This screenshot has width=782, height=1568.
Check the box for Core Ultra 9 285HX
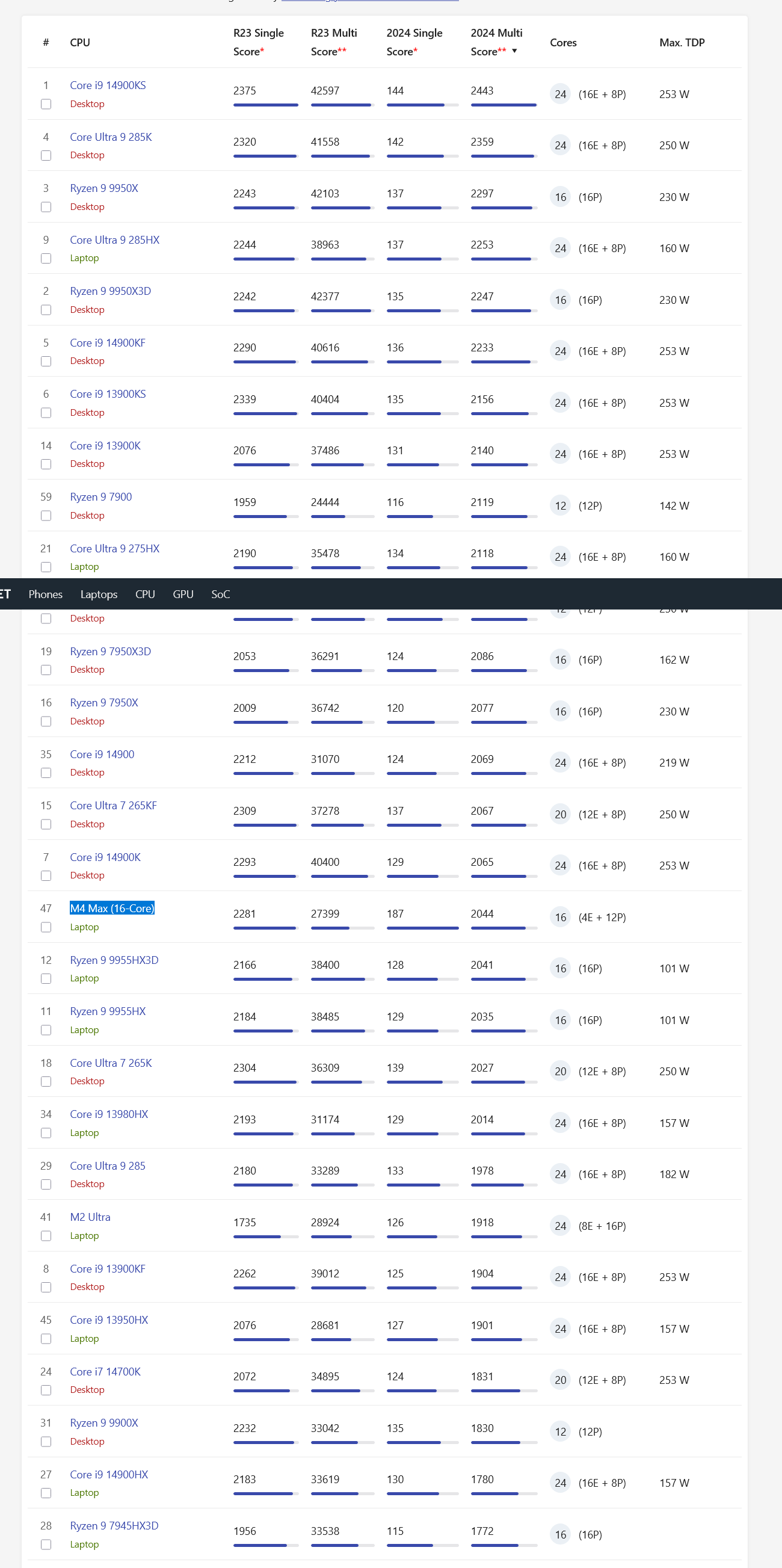[x=46, y=259]
